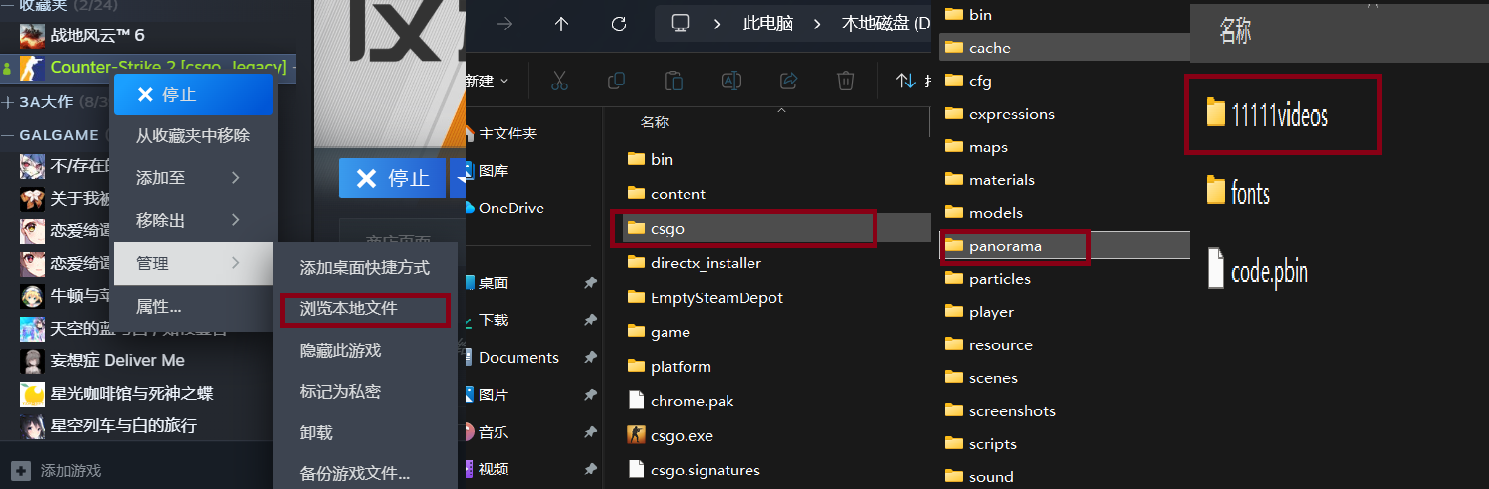Go forward with Explorer's right arrow
This screenshot has height=489, width=1489.
click(x=504, y=23)
